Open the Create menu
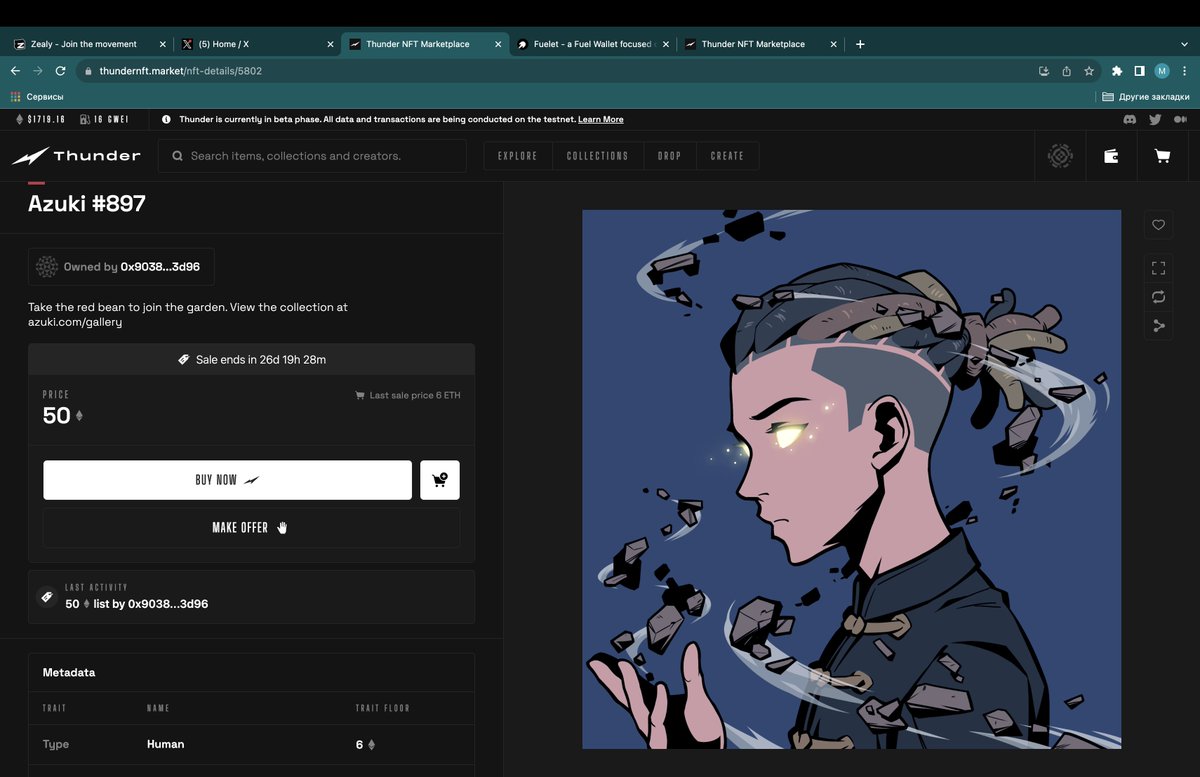Viewport: 1200px width, 777px height. pyautogui.click(x=727, y=156)
